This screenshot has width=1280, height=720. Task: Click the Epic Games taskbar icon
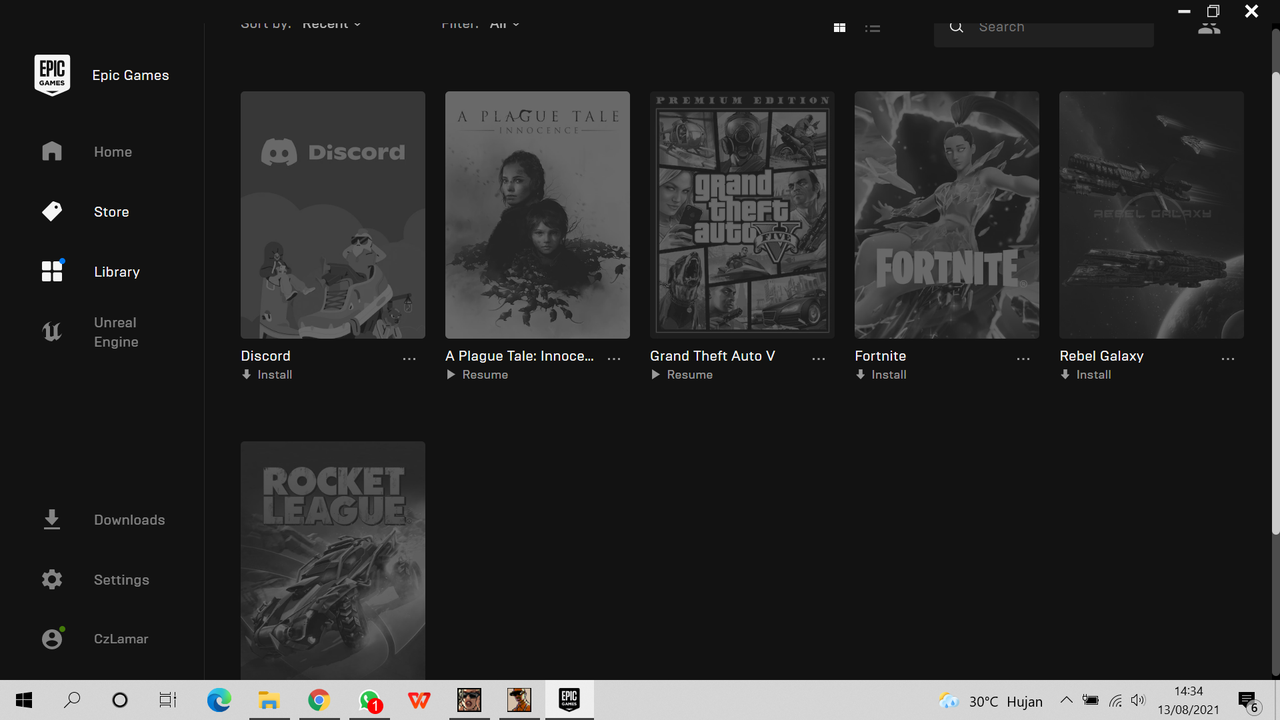click(x=569, y=700)
